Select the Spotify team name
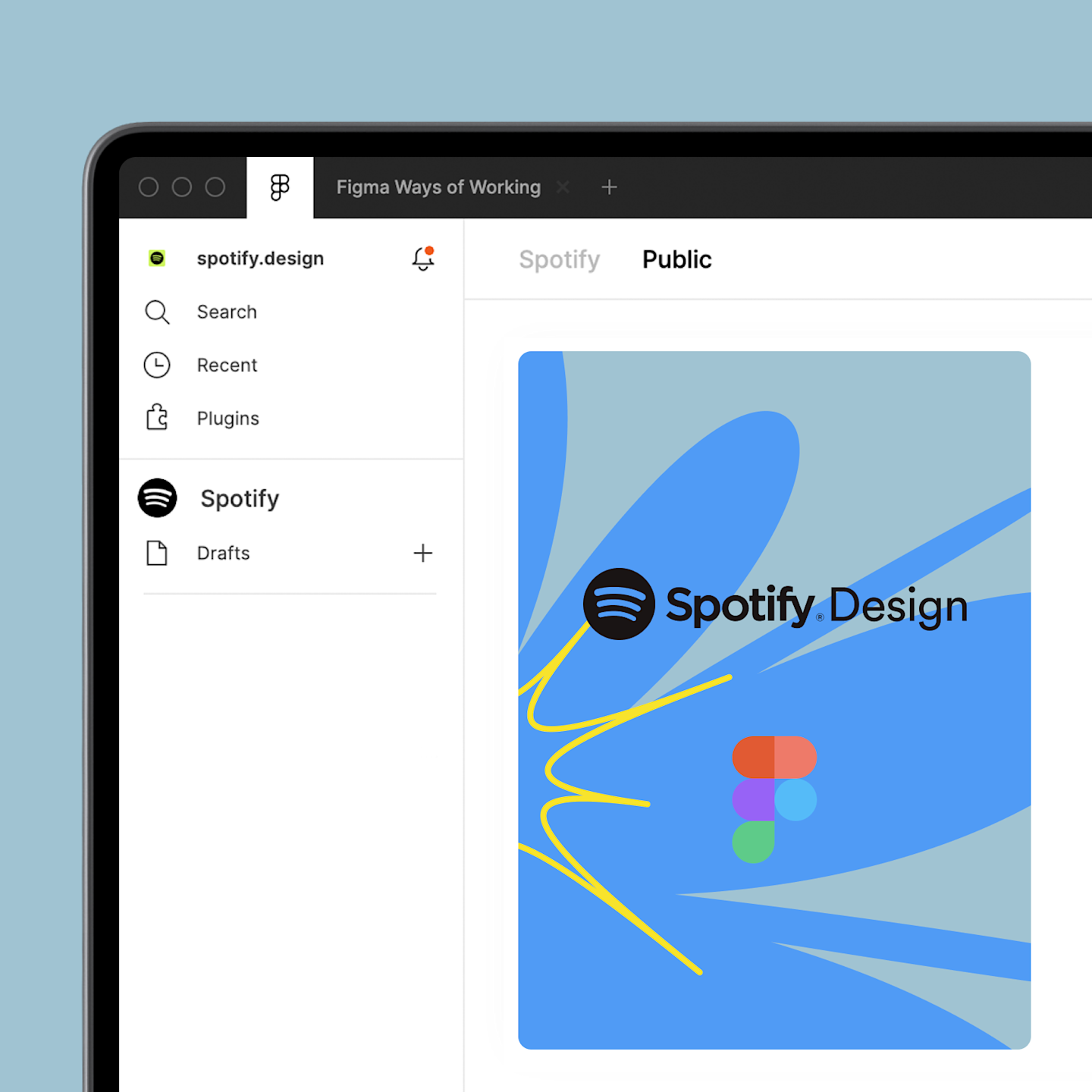 pos(240,498)
